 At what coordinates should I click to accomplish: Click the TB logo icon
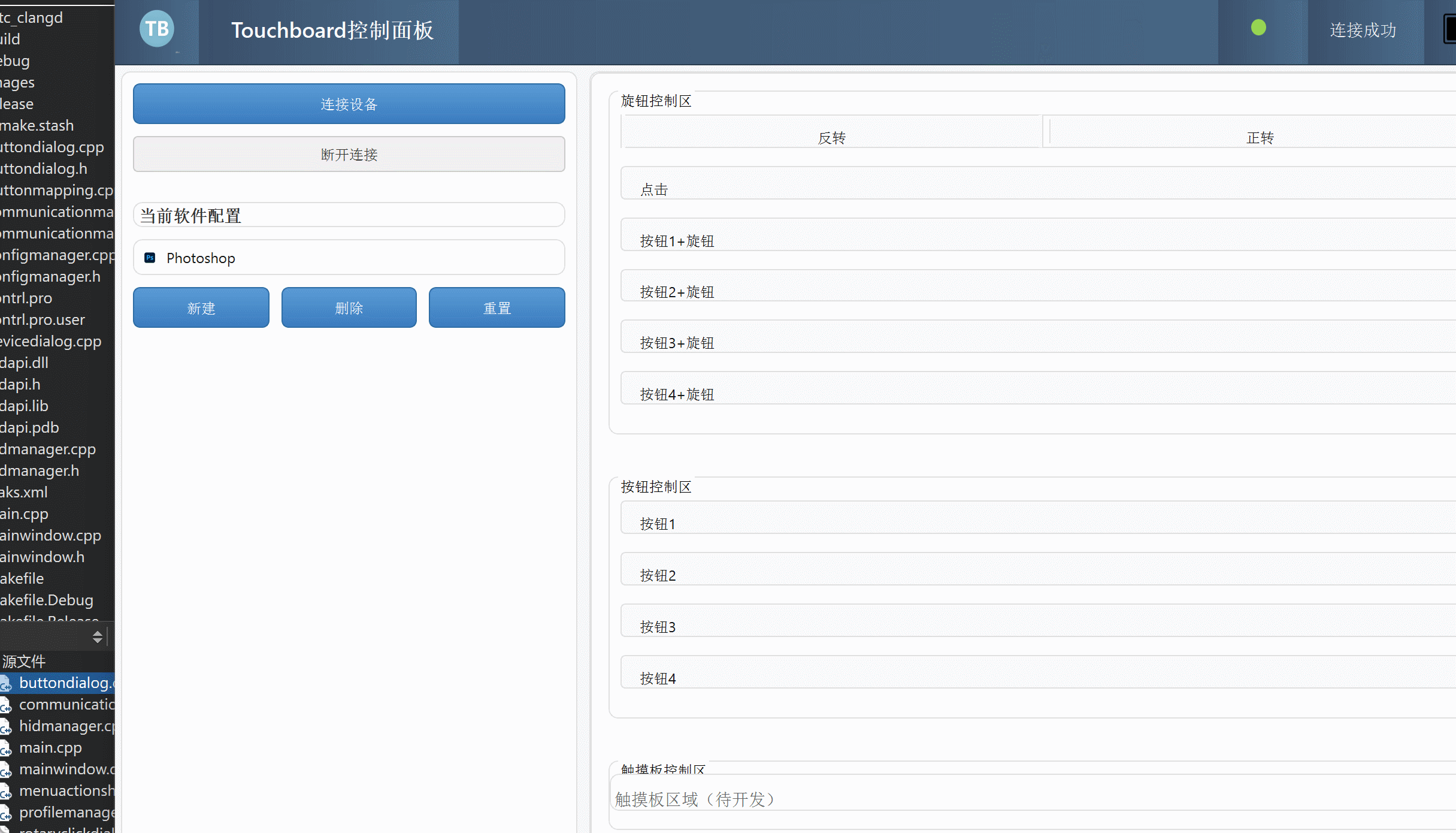pos(157,29)
